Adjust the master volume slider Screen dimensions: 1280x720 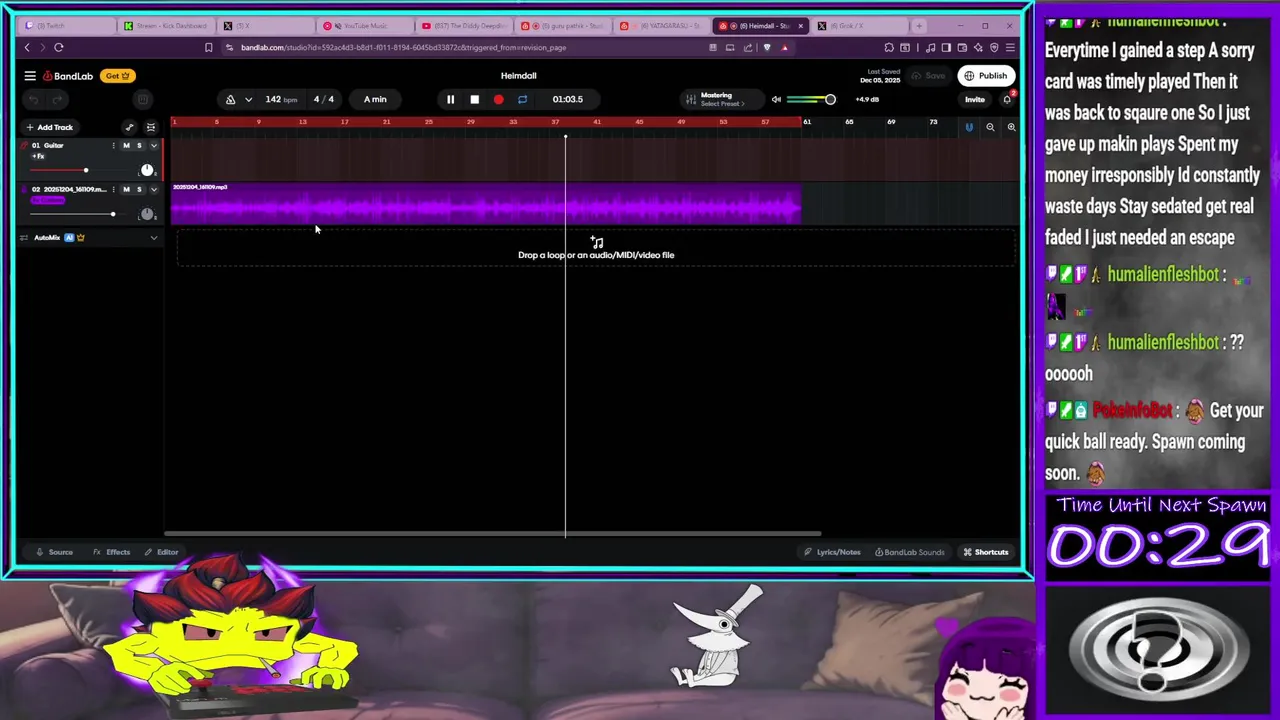point(811,99)
